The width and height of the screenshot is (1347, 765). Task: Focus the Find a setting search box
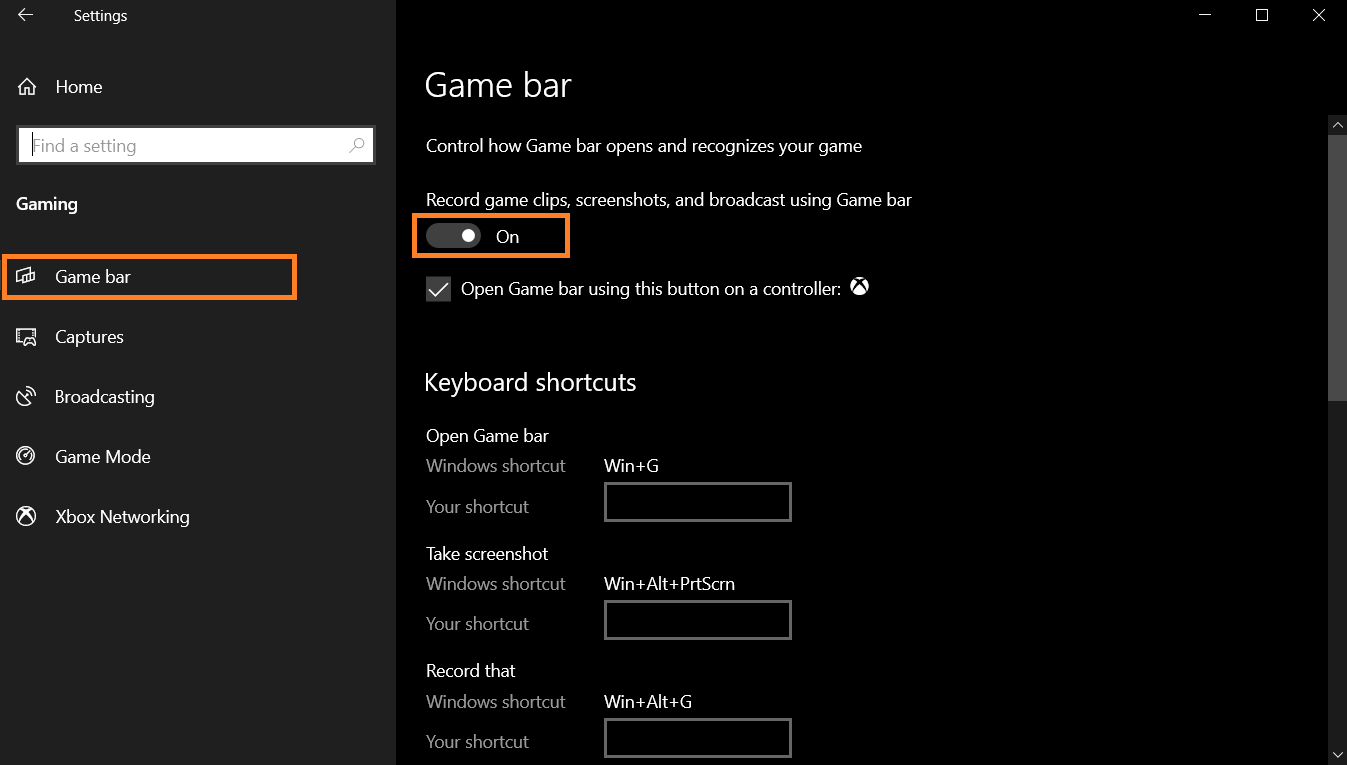[x=196, y=145]
